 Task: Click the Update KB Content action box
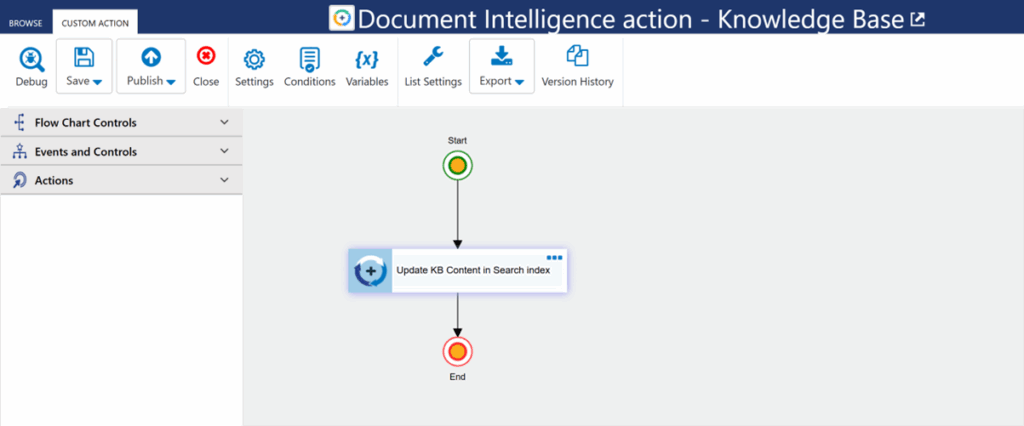click(472, 270)
